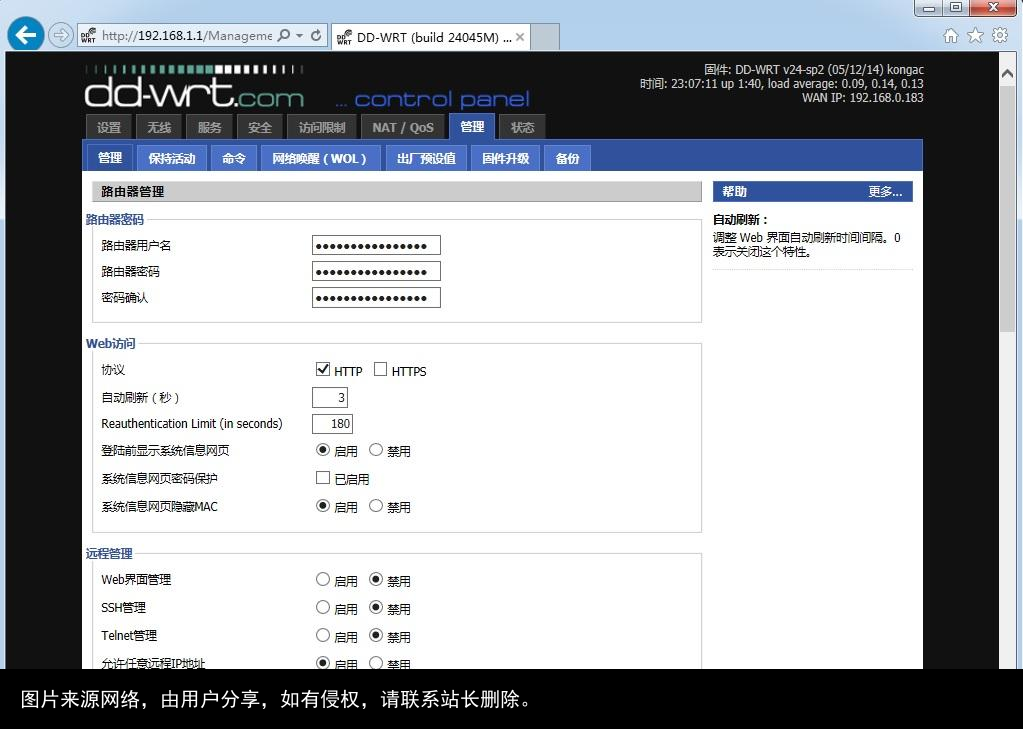Open the 备份 sub-tab
Screen dimensions: 1023x729
click(567, 157)
